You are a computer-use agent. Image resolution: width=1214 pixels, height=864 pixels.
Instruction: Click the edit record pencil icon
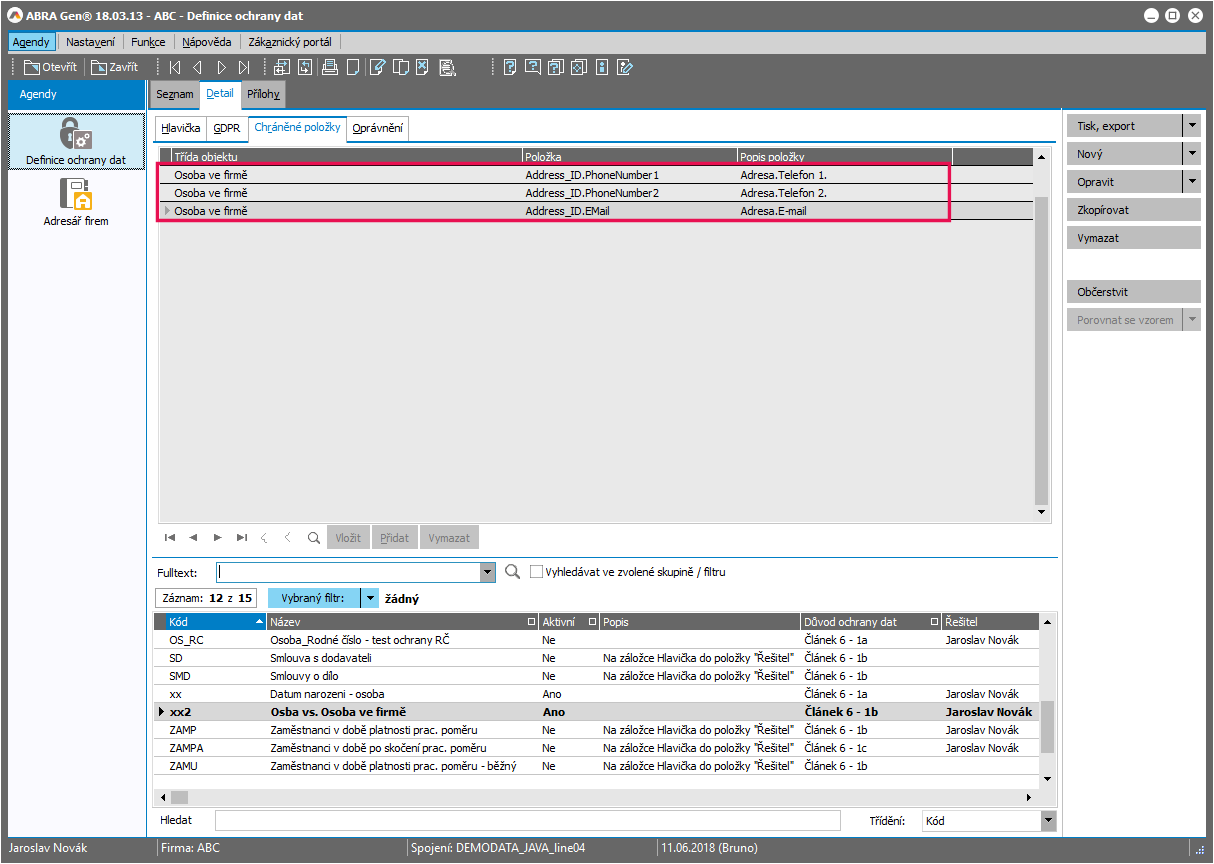coord(377,68)
